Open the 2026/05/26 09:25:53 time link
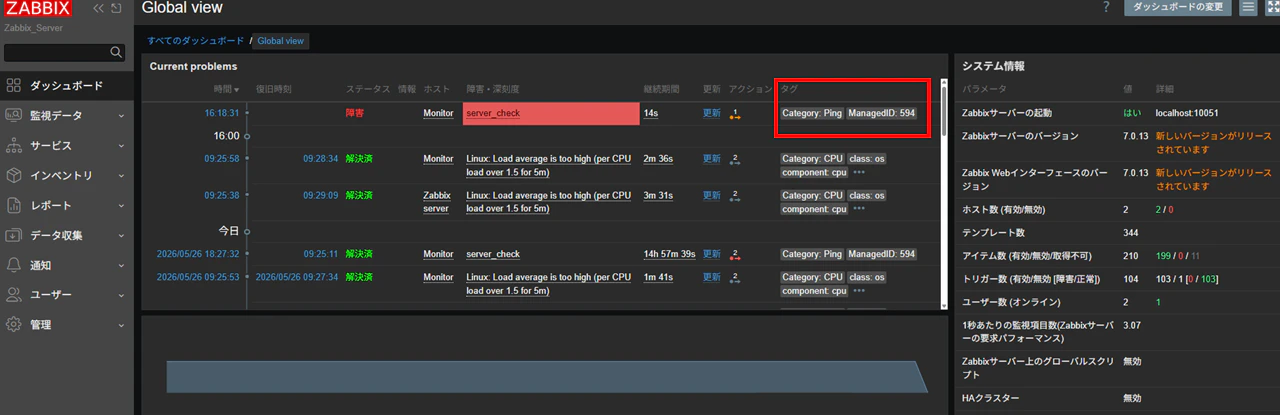The width and height of the screenshot is (1280, 415). coord(199,277)
